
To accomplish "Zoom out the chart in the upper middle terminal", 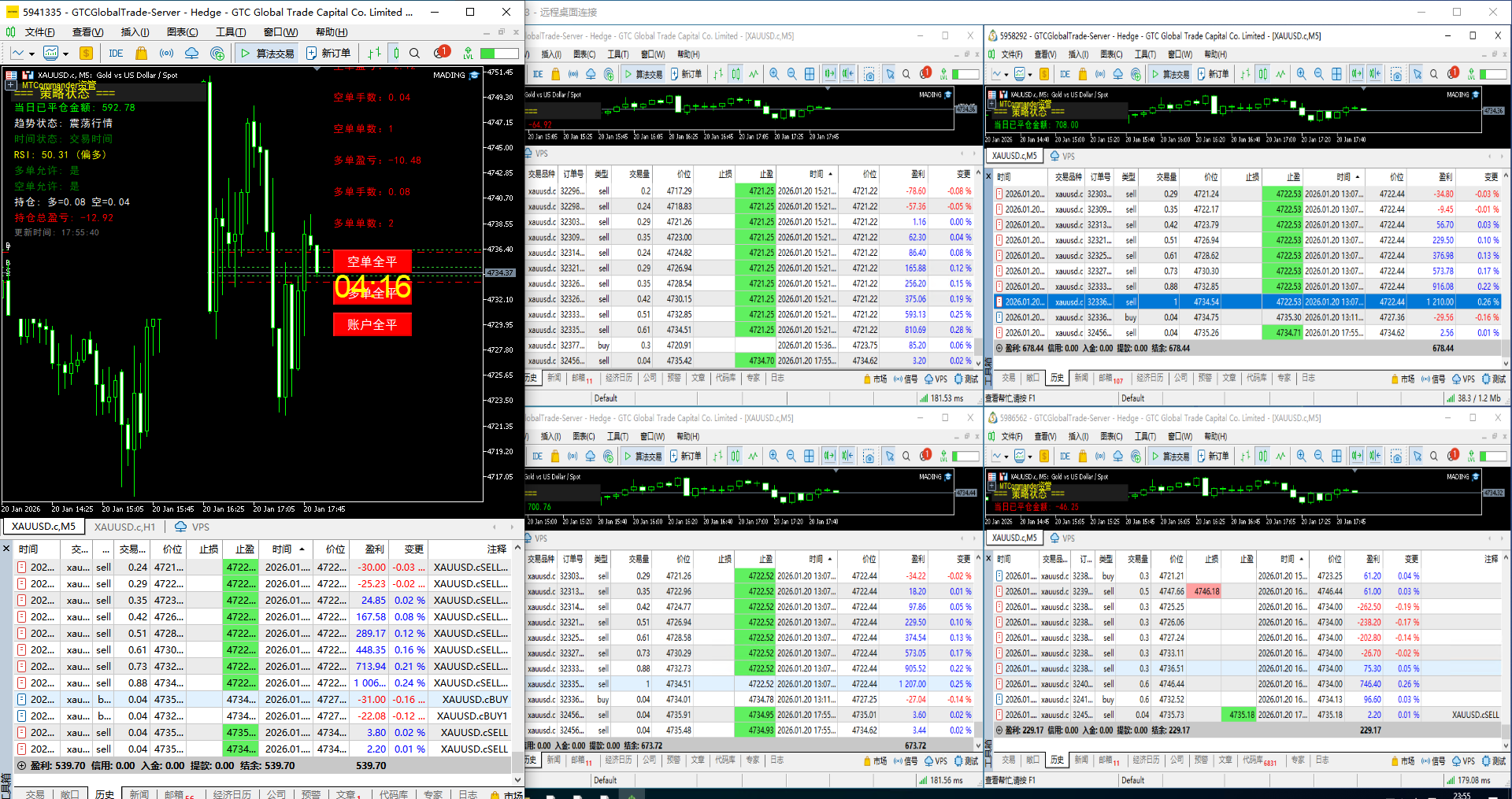I will (x=792, y=74).
